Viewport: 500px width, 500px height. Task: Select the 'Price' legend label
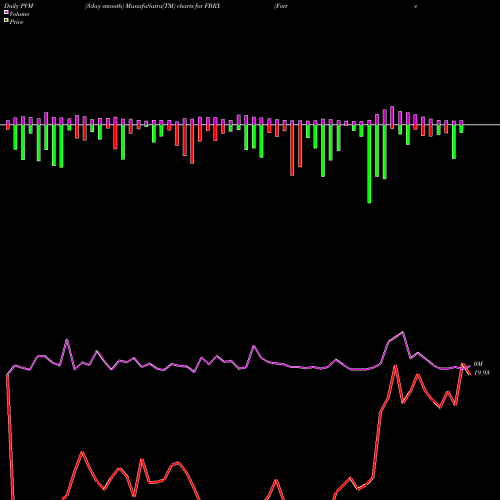point(16,22)
